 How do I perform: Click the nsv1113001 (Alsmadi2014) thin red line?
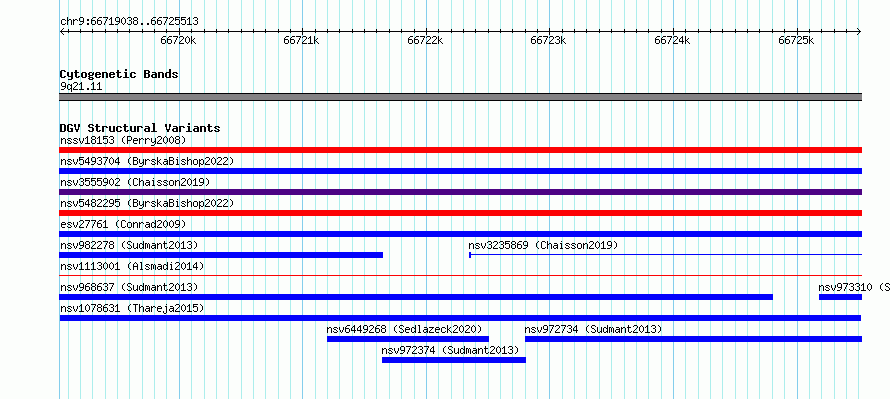(x=460, y=276)
